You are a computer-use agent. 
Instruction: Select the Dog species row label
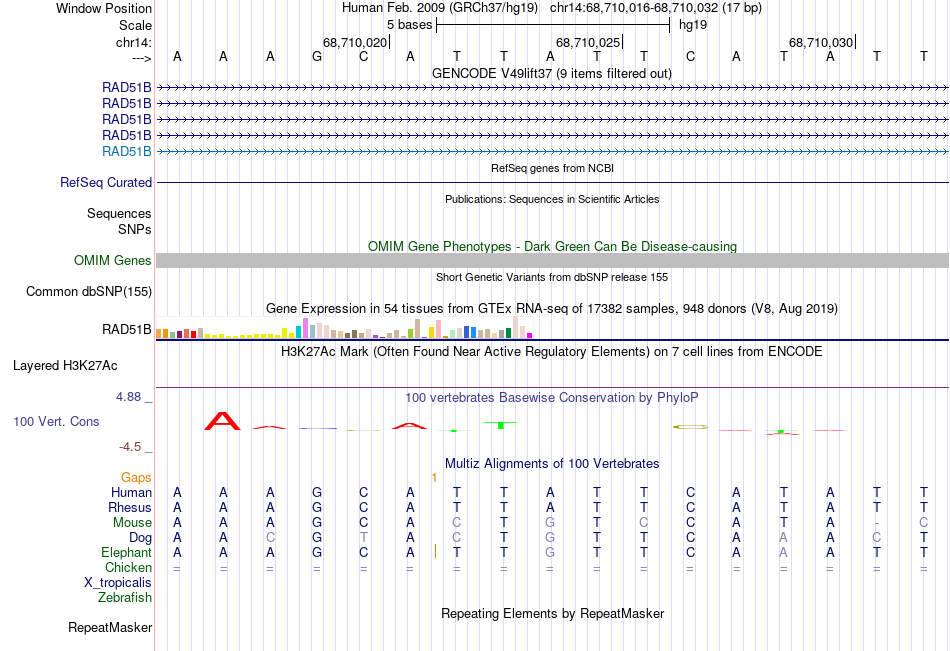(x=141, y=538)
